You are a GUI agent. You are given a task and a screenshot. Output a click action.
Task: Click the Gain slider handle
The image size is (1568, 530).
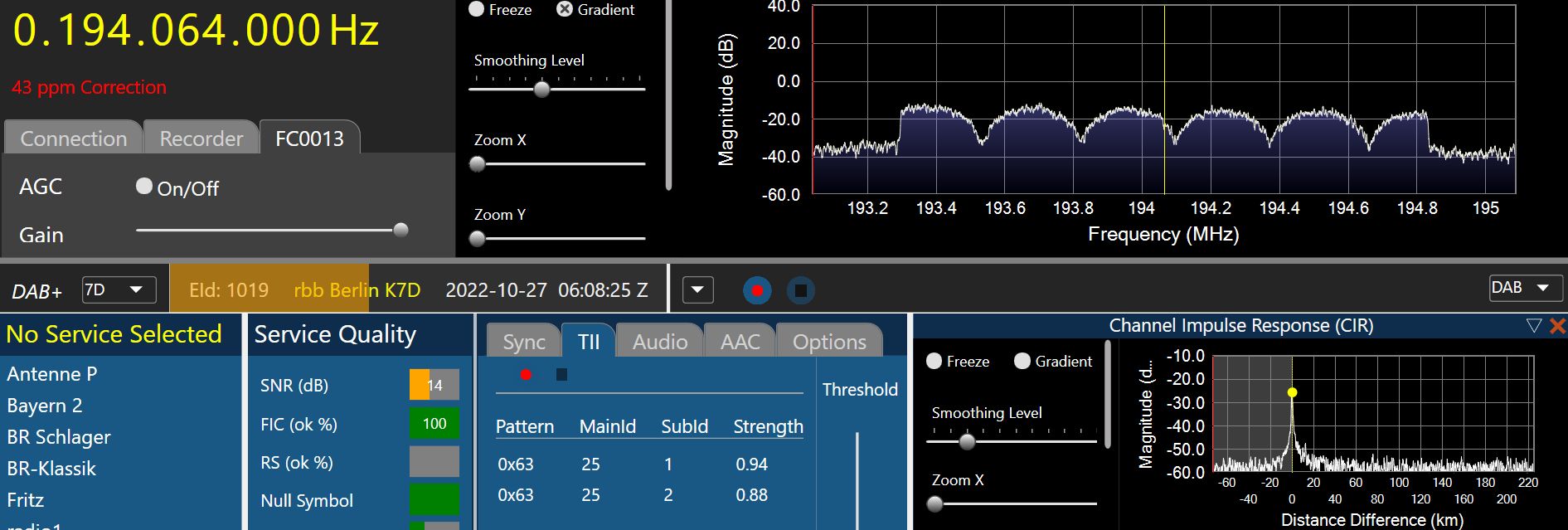tap(400, 230)
